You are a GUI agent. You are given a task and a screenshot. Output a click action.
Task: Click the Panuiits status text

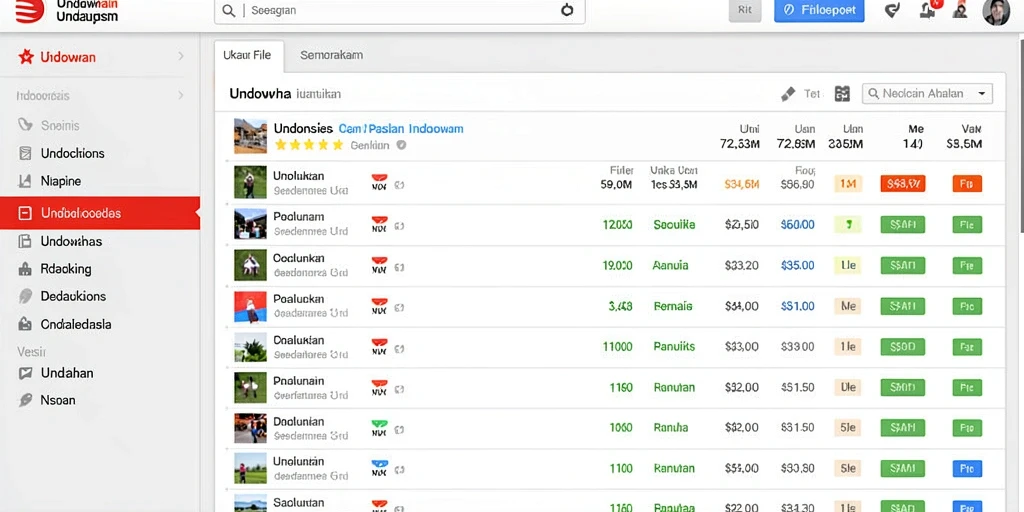[x=675, y=347]
